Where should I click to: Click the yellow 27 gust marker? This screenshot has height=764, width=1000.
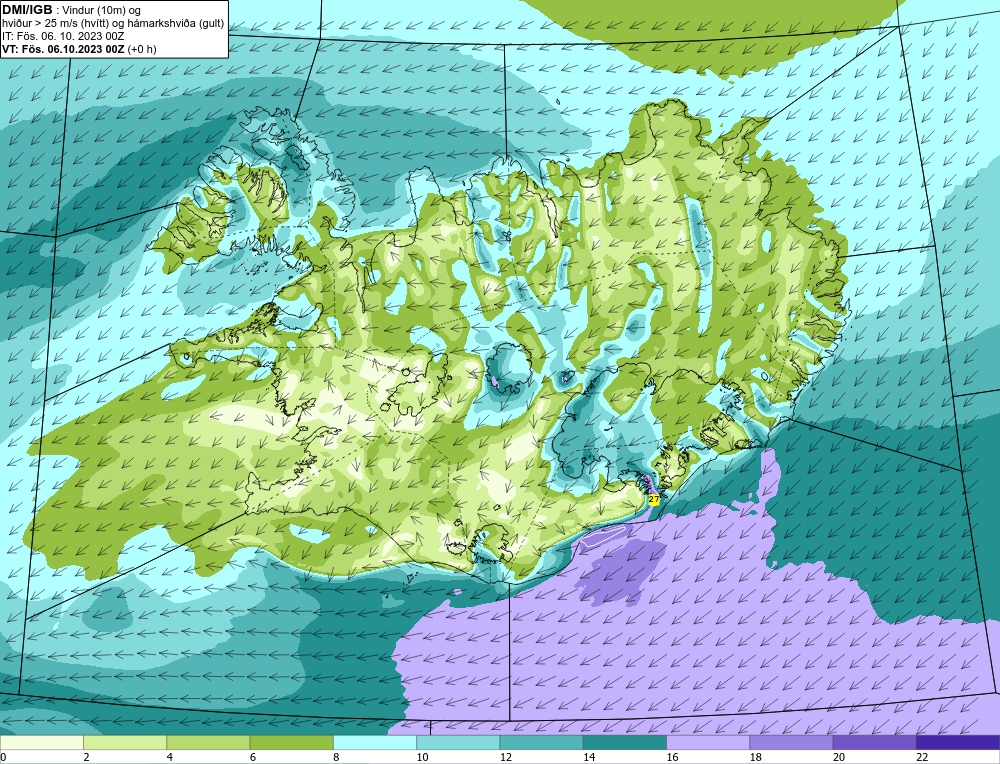(x=654, y=500)
